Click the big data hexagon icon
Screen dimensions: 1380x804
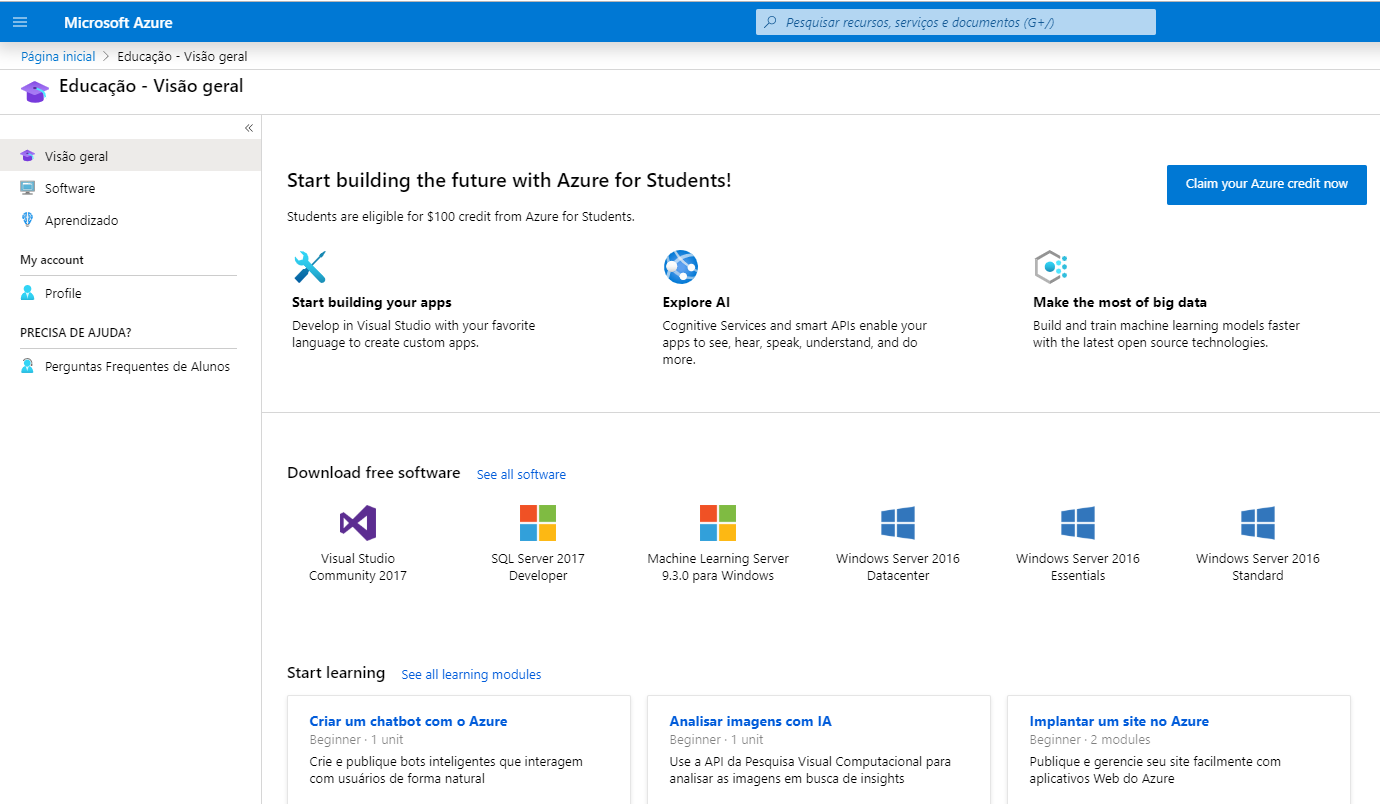[x=1051, y=267]
